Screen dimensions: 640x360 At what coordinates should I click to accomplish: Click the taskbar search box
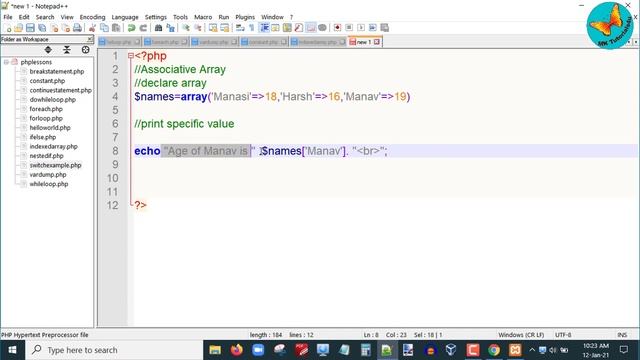[x=114, y=350]
